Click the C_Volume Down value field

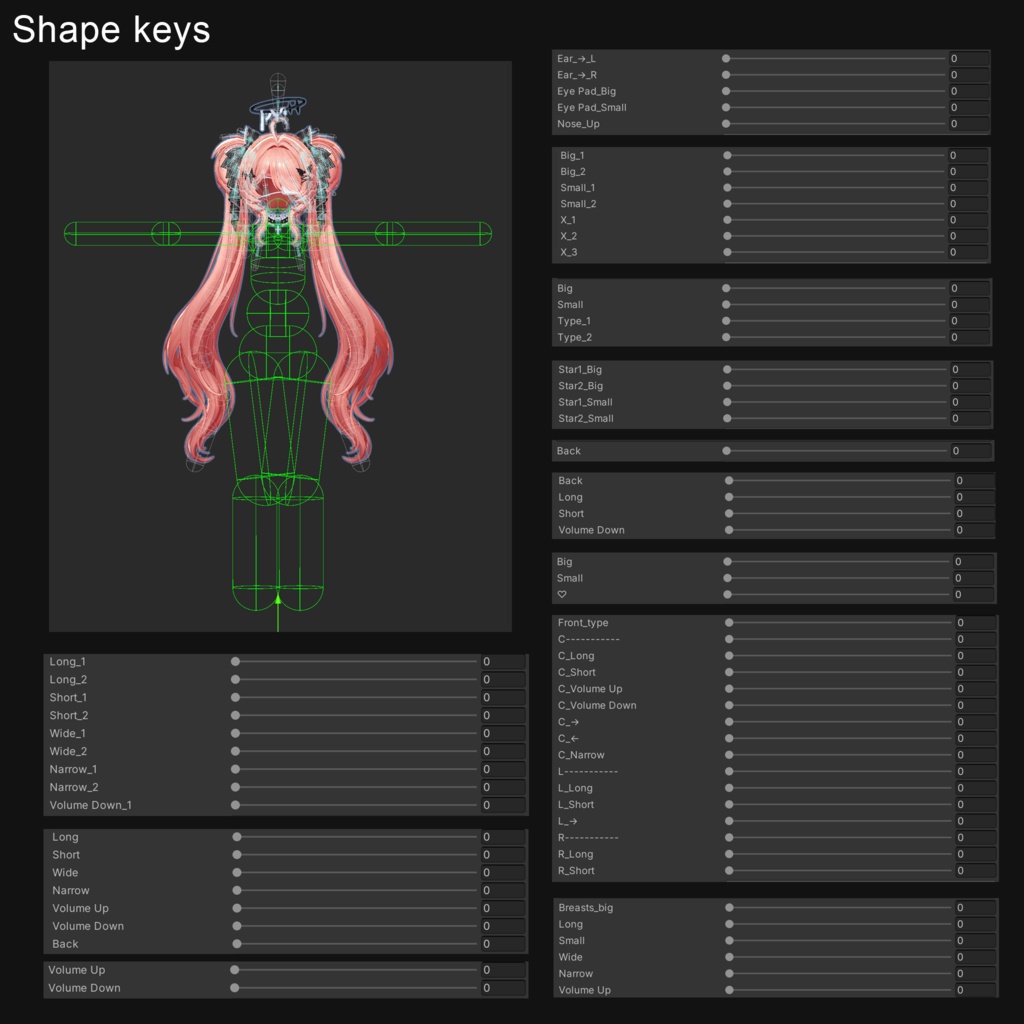976,705
